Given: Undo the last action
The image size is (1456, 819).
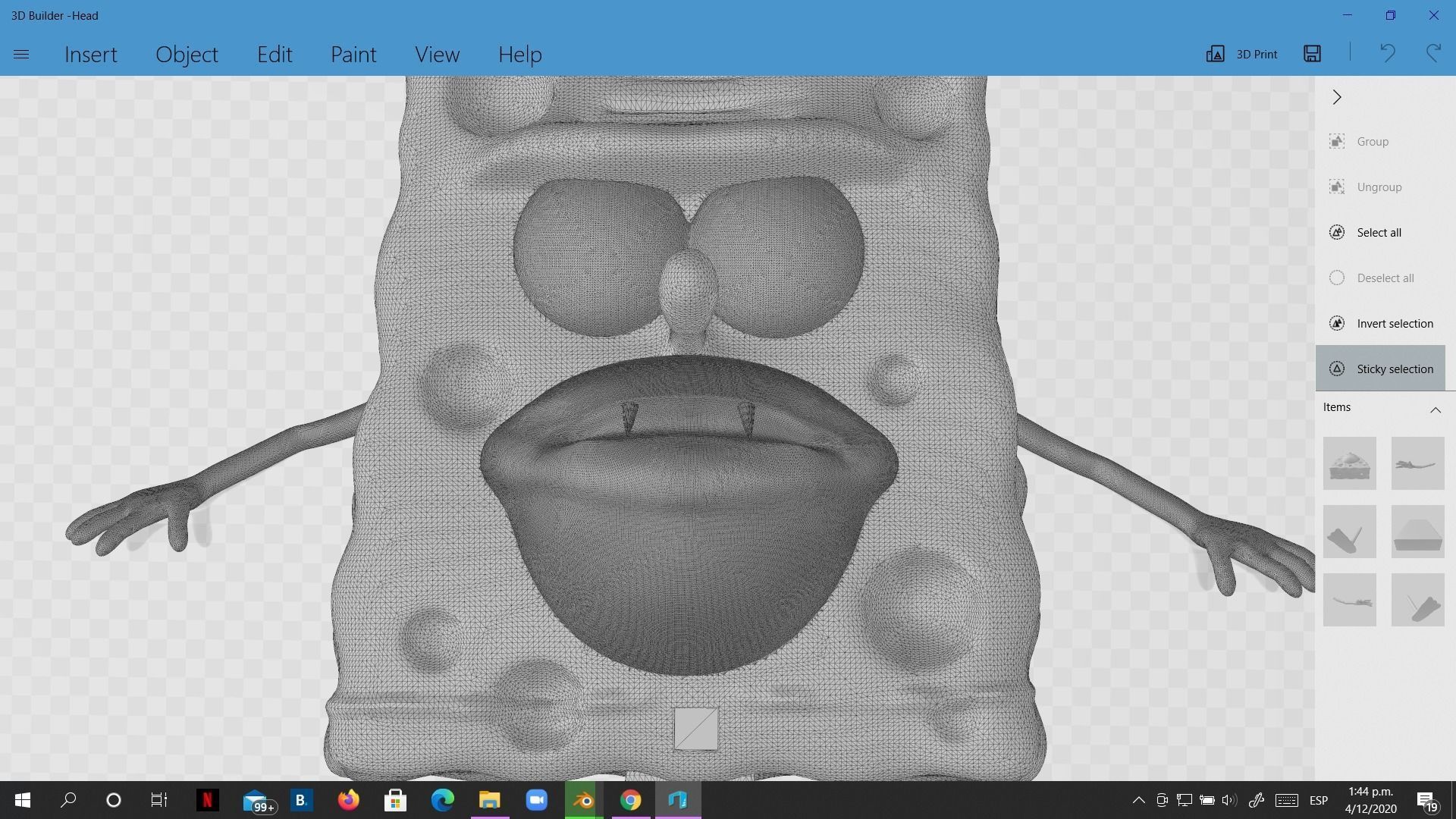Looking at the screenshot, I should (1387, 53).
